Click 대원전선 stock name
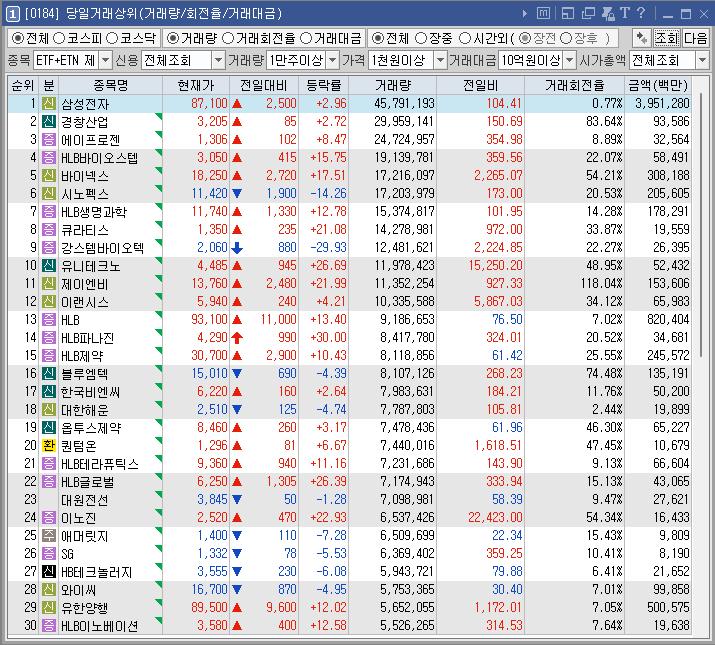715x645 pixels. pos(85,500)
